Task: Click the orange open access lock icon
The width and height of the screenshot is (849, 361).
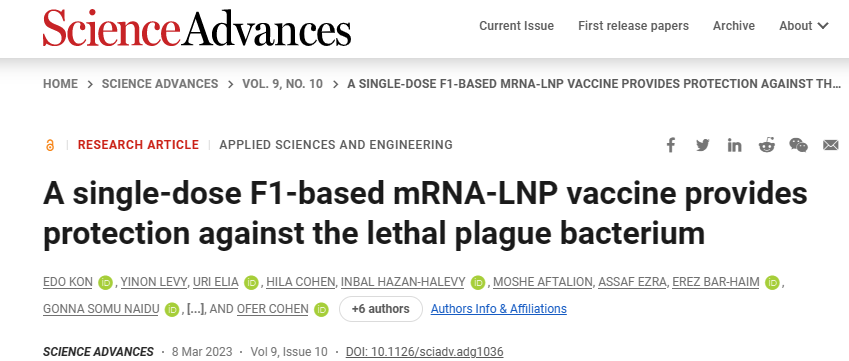Action: point(50,145)
